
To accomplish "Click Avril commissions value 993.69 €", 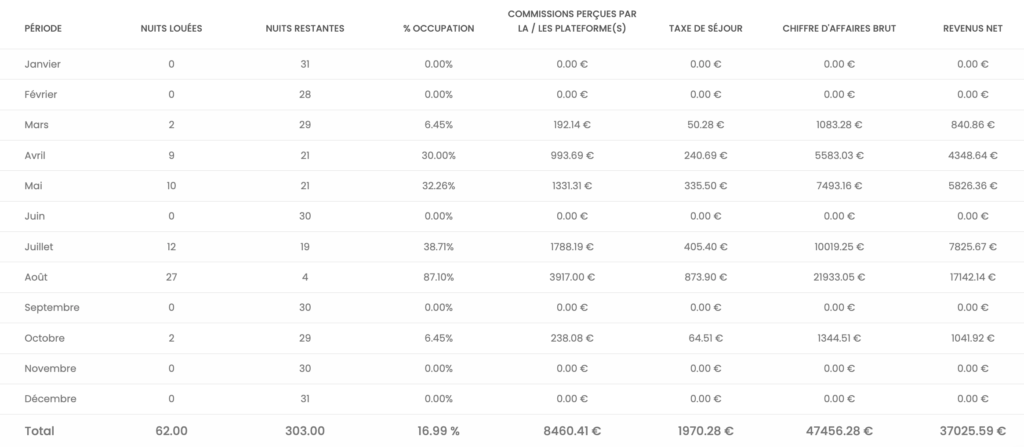I will (x=572, y=156).
